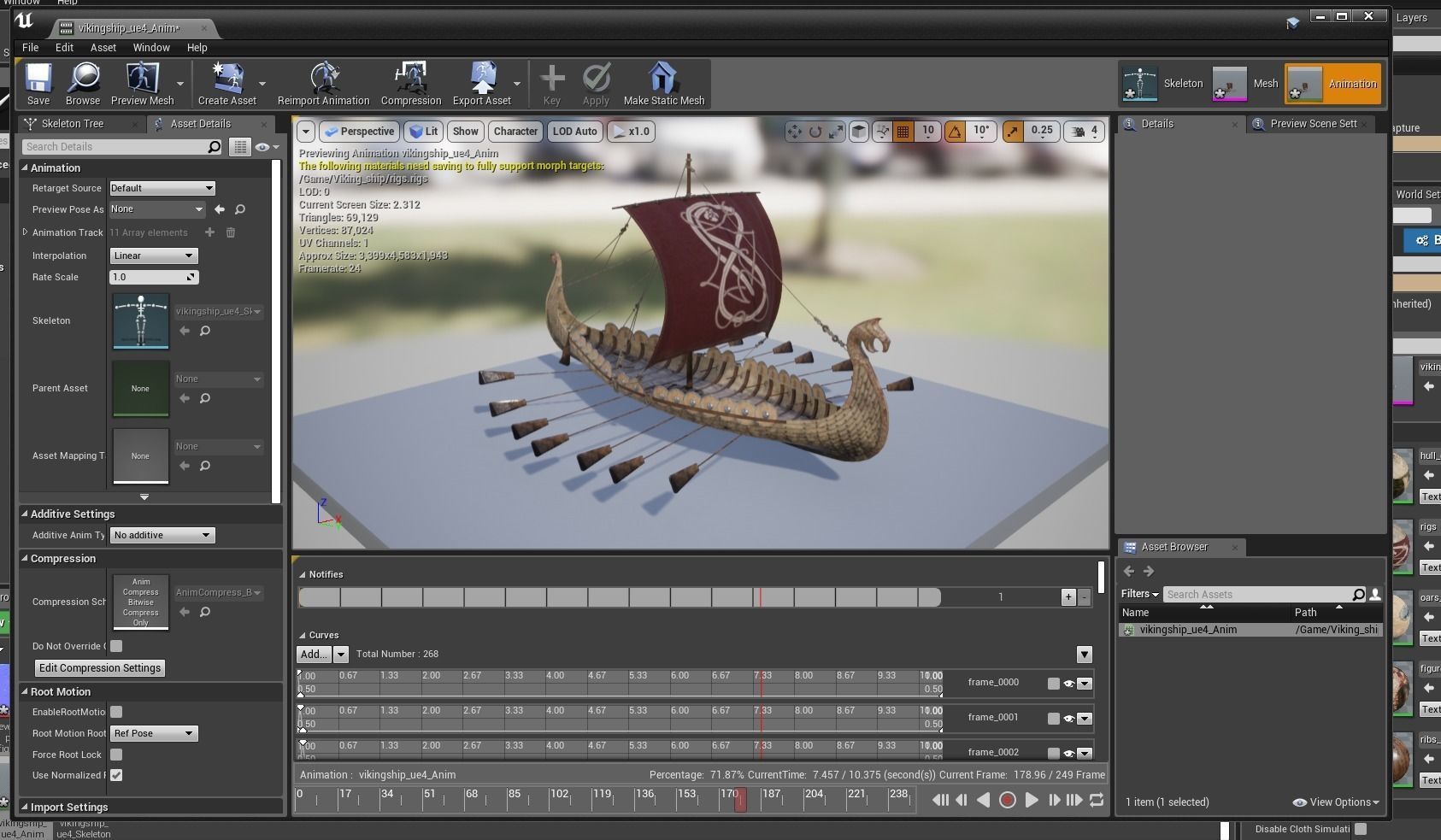This screenshot has height=840, width=1441.
Task: Expand Animation Track array
Action: (26, 232)
